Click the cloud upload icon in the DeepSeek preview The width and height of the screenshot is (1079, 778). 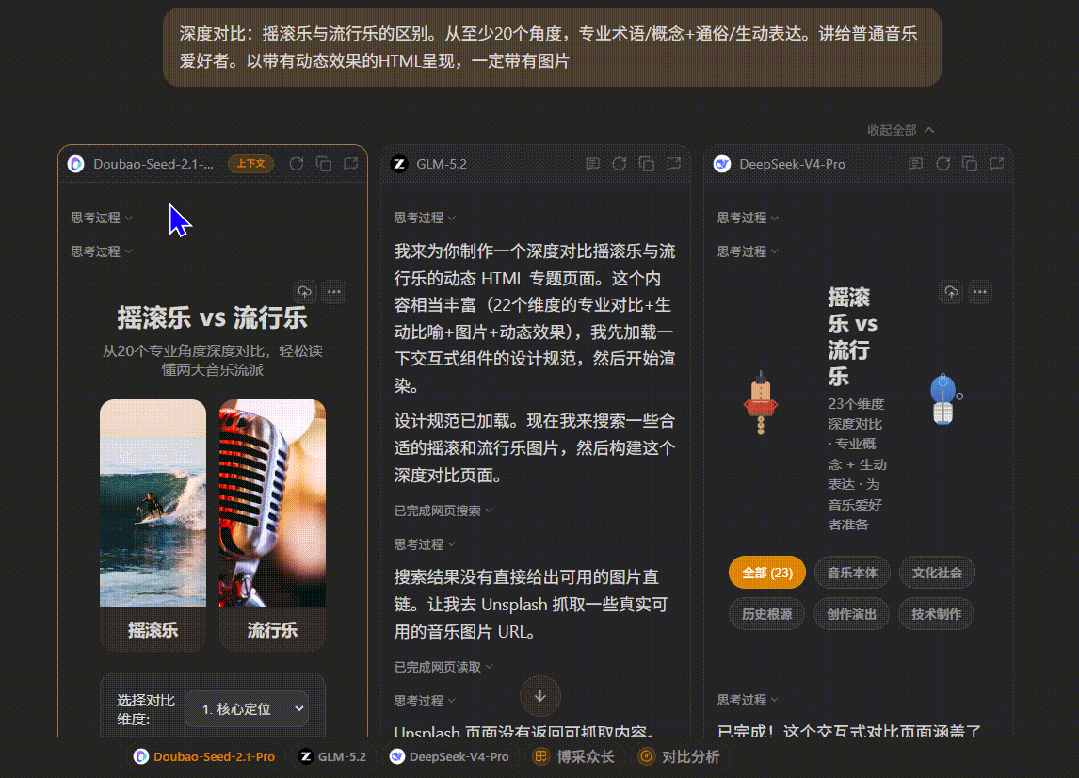click(x=950, y=292)
